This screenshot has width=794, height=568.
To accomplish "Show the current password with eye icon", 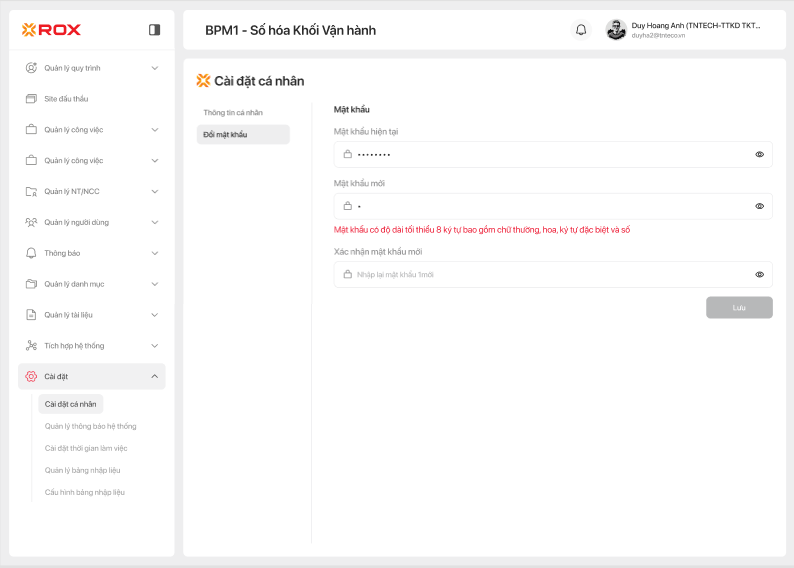I will point(759,154).
